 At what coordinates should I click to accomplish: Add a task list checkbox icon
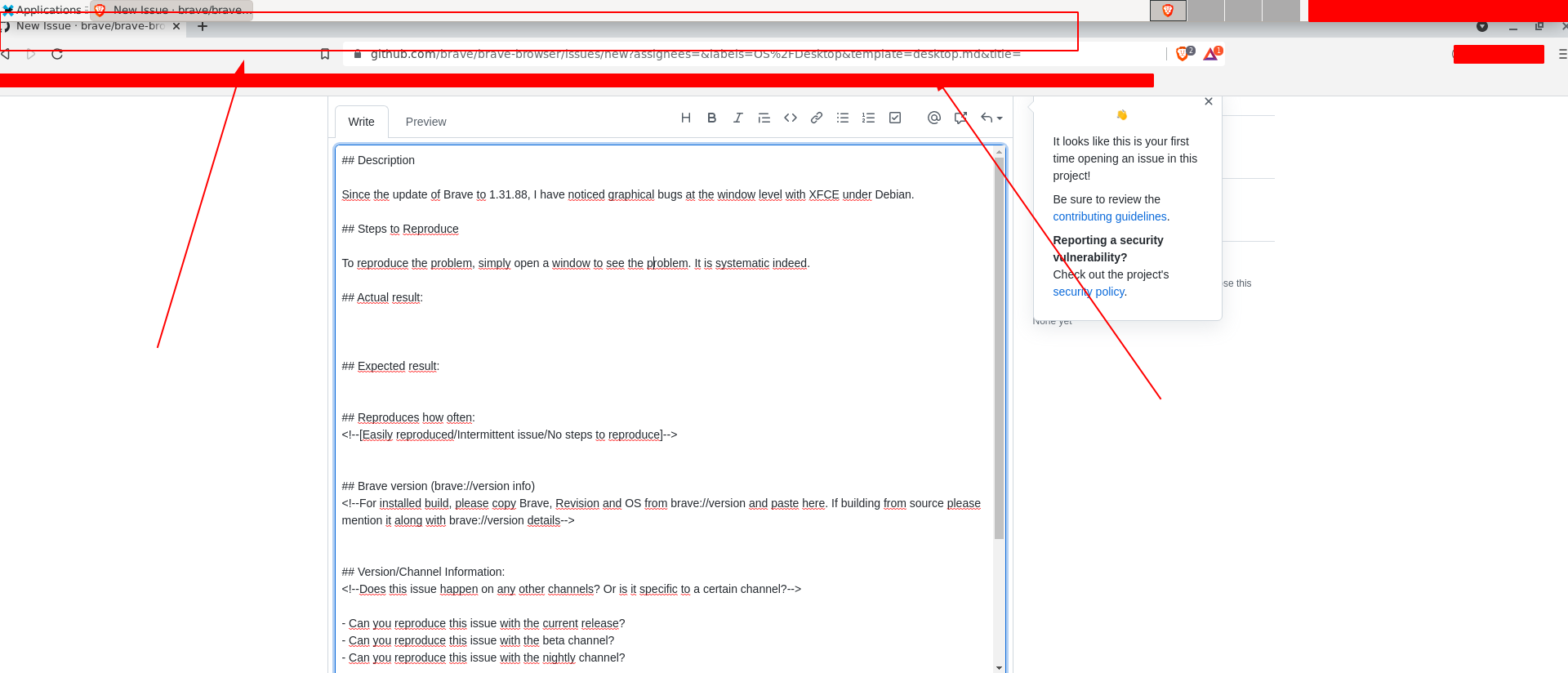click(895, 118)
